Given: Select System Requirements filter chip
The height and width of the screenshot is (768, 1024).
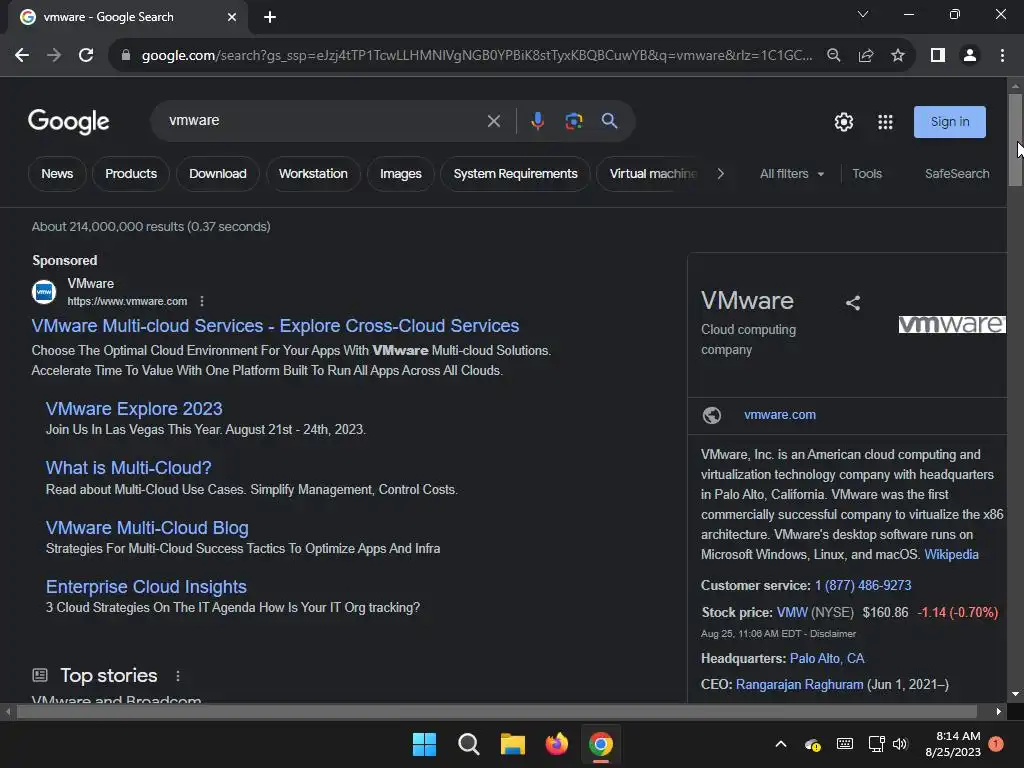Looking at the screenshot, I should pos(515,174).
